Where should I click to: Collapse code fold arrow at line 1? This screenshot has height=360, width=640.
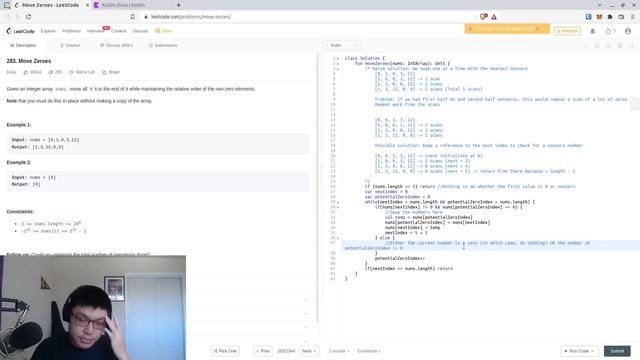pos(338,59)
